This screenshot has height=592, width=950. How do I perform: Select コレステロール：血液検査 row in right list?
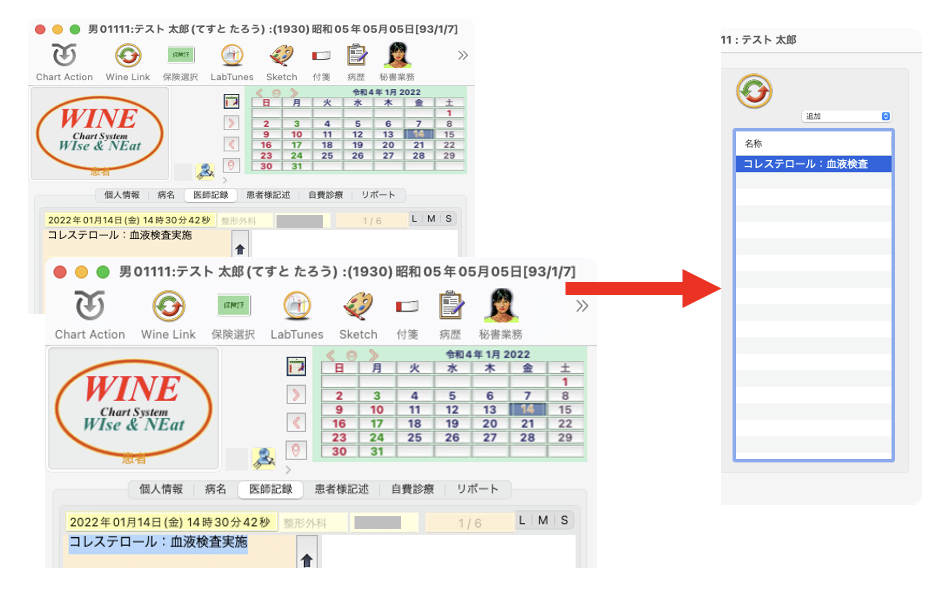click(813, 164)
